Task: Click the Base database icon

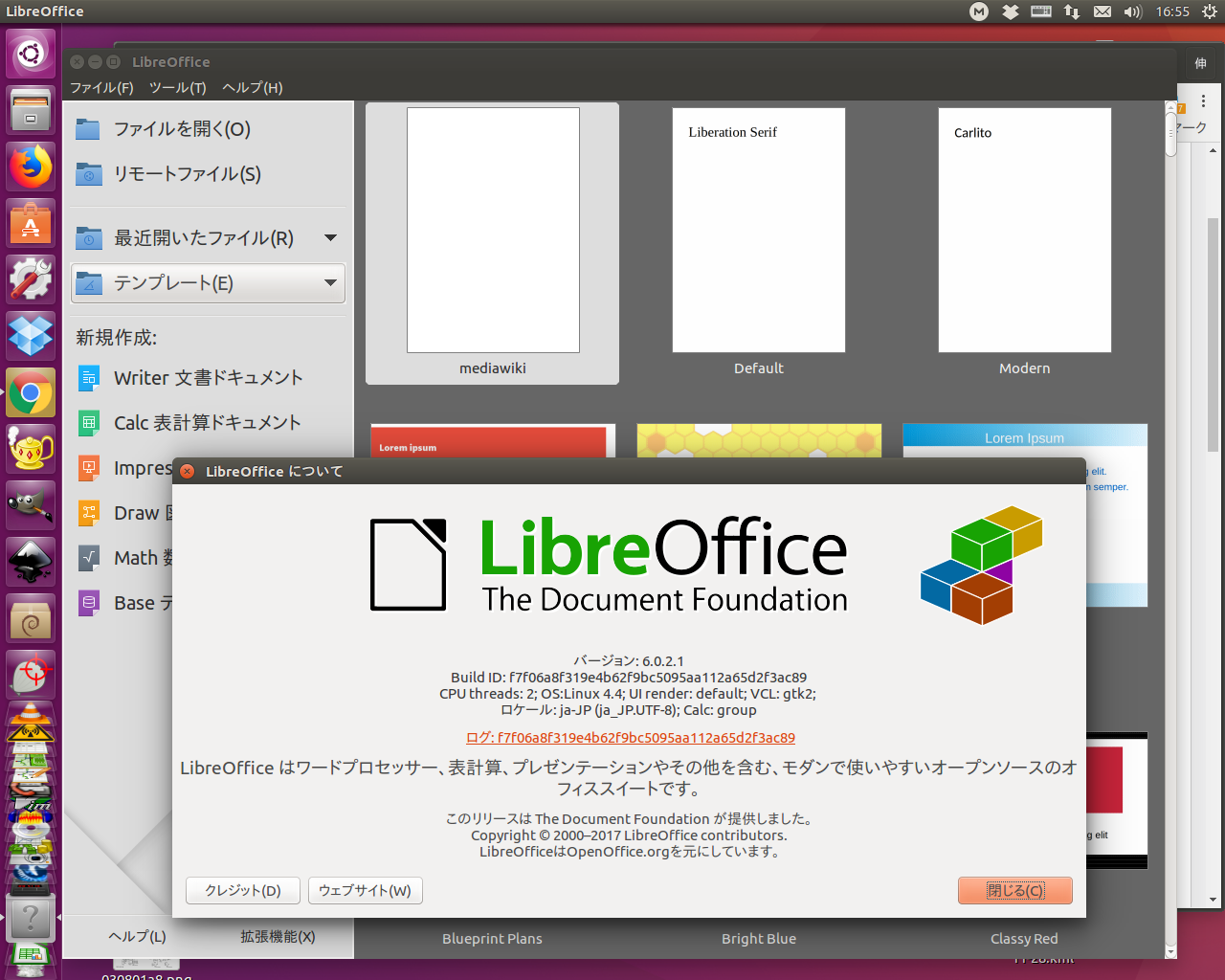Action: coord(89,603)
